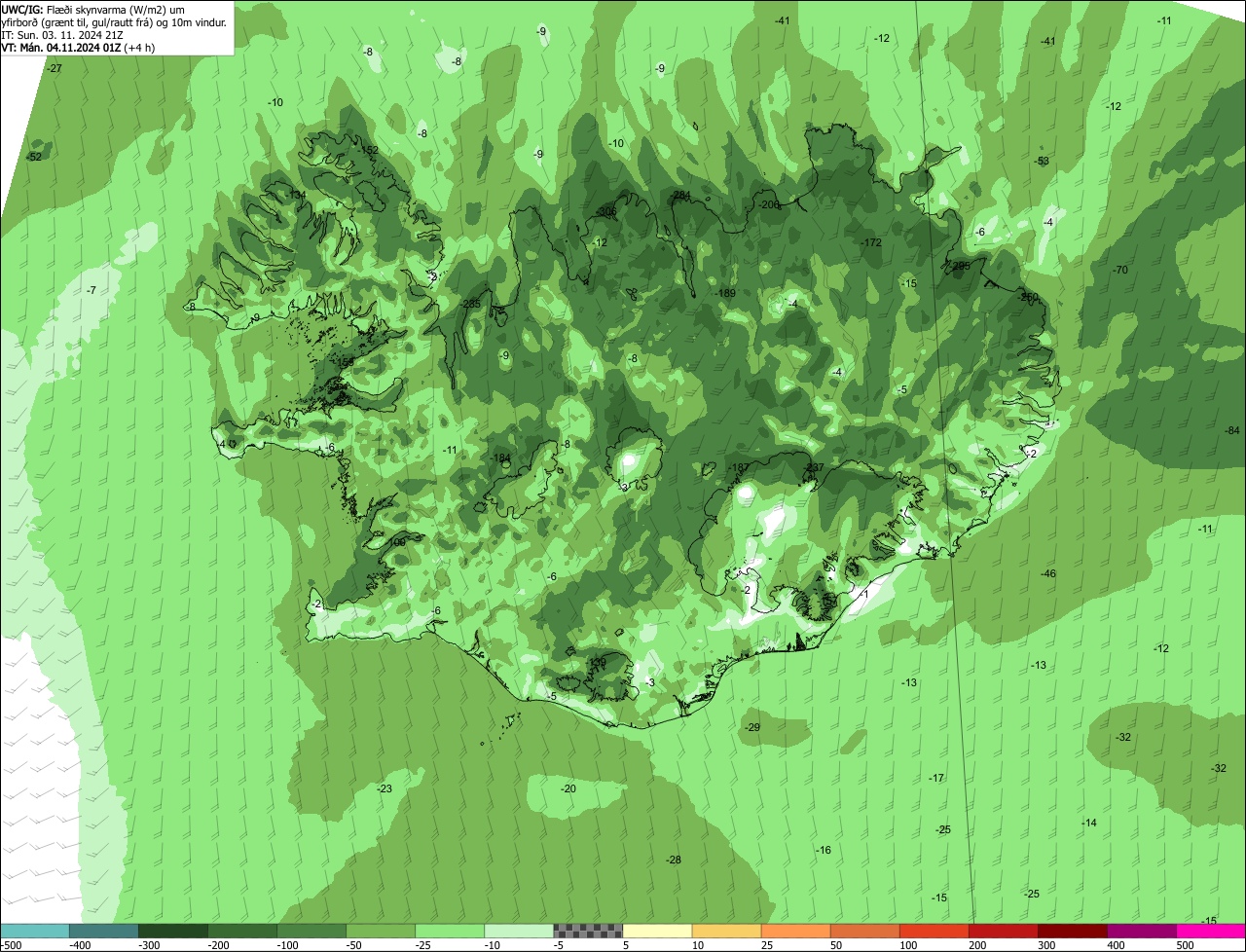Click the '400' legend scale label
Viewport: 1246px width, 952px height.
coord(1116,945)
